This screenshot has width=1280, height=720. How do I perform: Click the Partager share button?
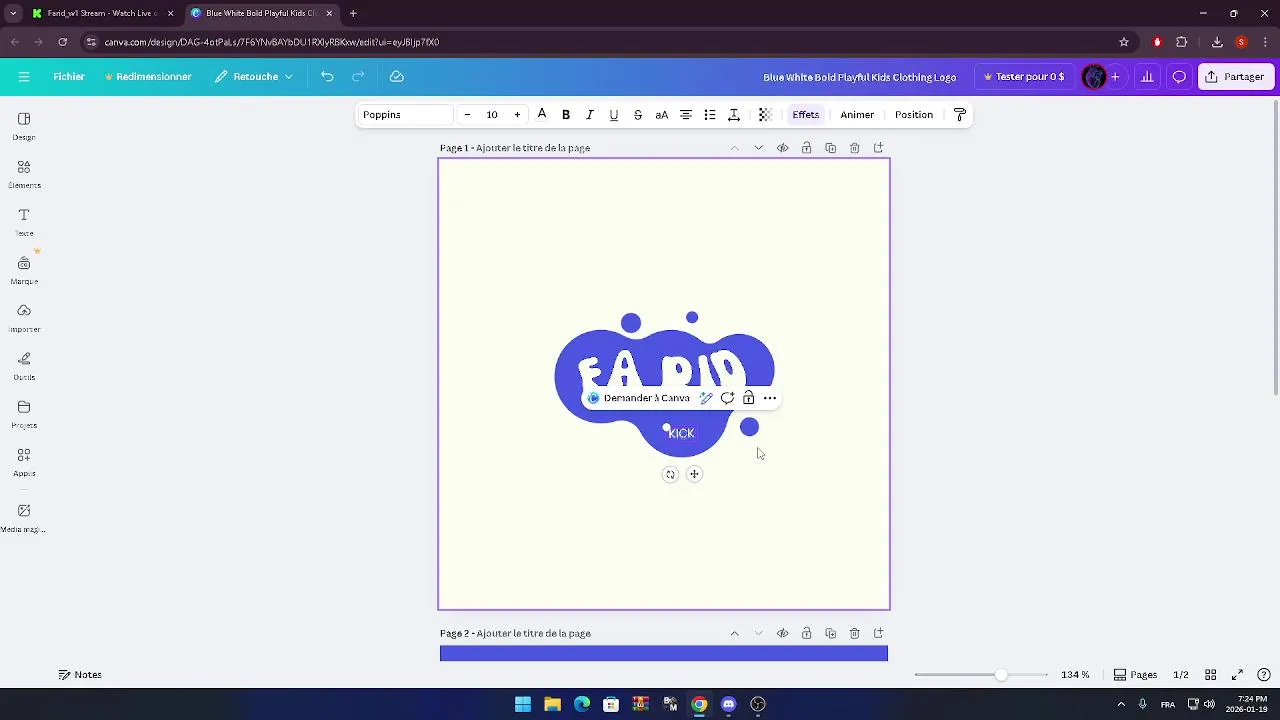(1235, 76)
